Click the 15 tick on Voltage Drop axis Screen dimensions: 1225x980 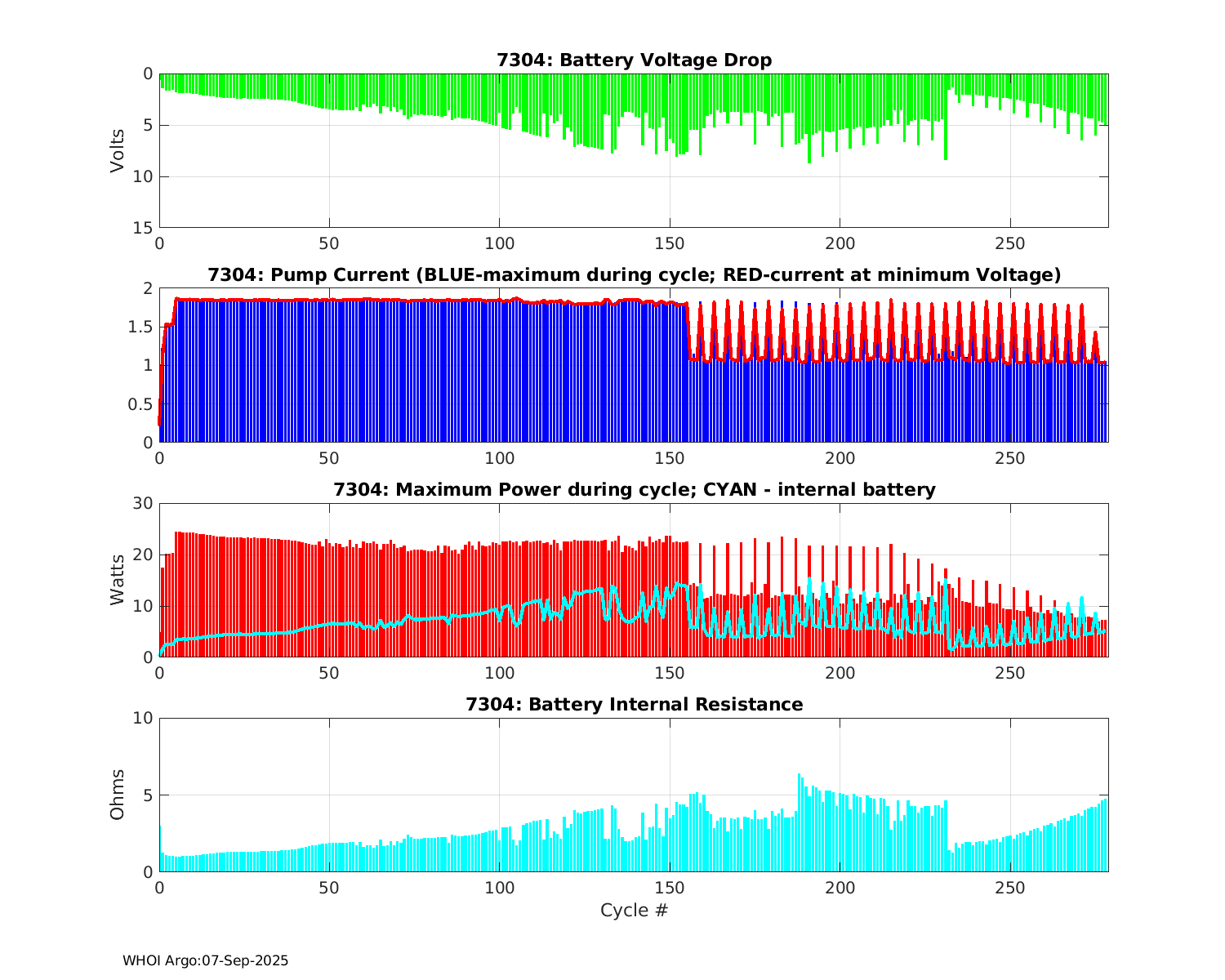pyautogui.click(x=144, y=228)
